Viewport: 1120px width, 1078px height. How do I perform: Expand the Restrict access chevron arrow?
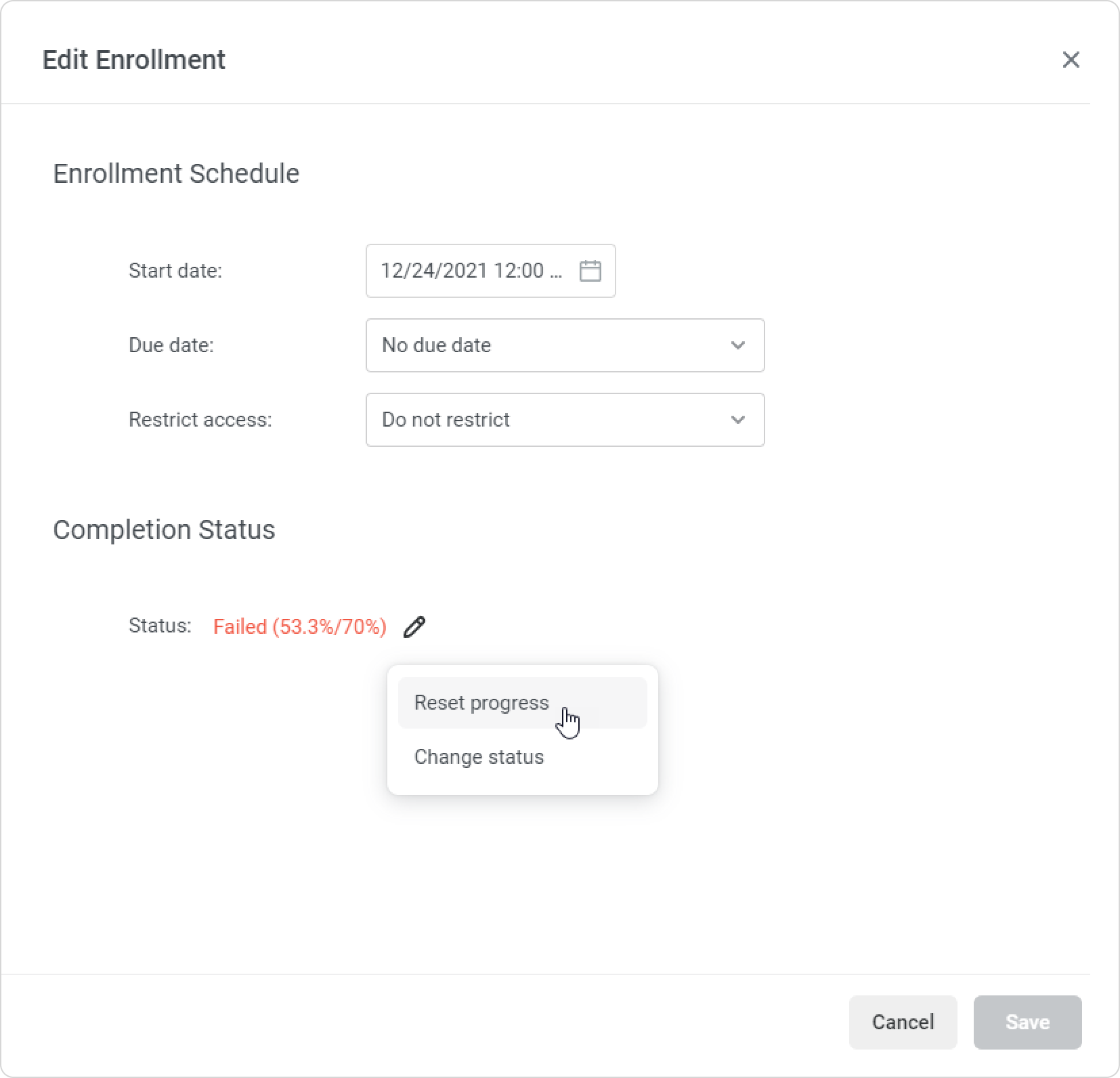click(x=738, y=420)
